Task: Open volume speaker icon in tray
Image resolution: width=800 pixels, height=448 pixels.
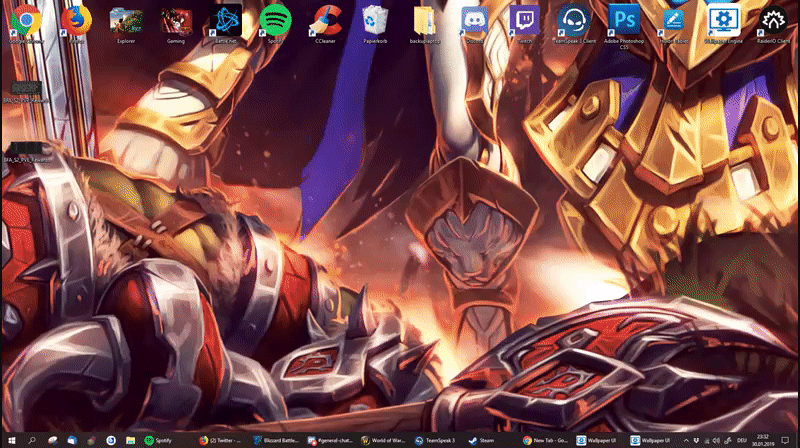Action: coord(716,440)
